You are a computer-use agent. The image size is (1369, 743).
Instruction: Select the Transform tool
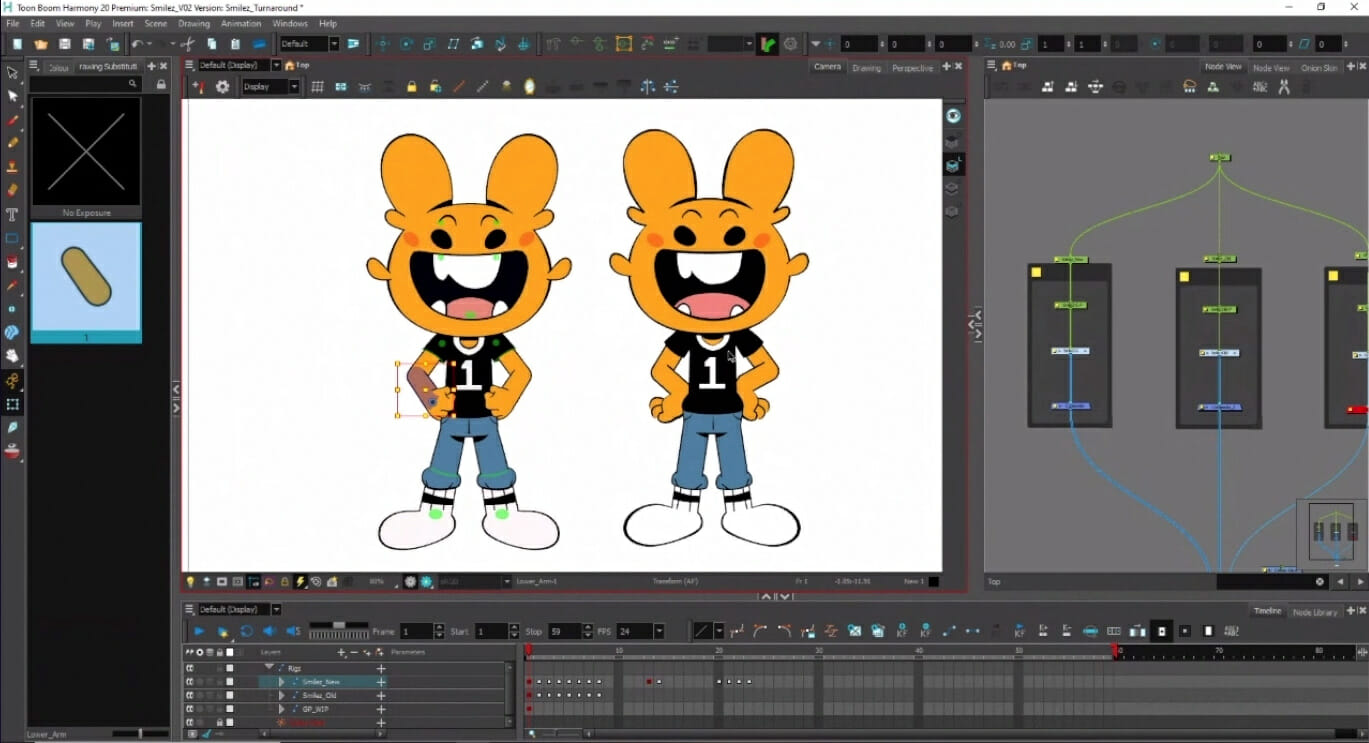[x=13, y=96]
